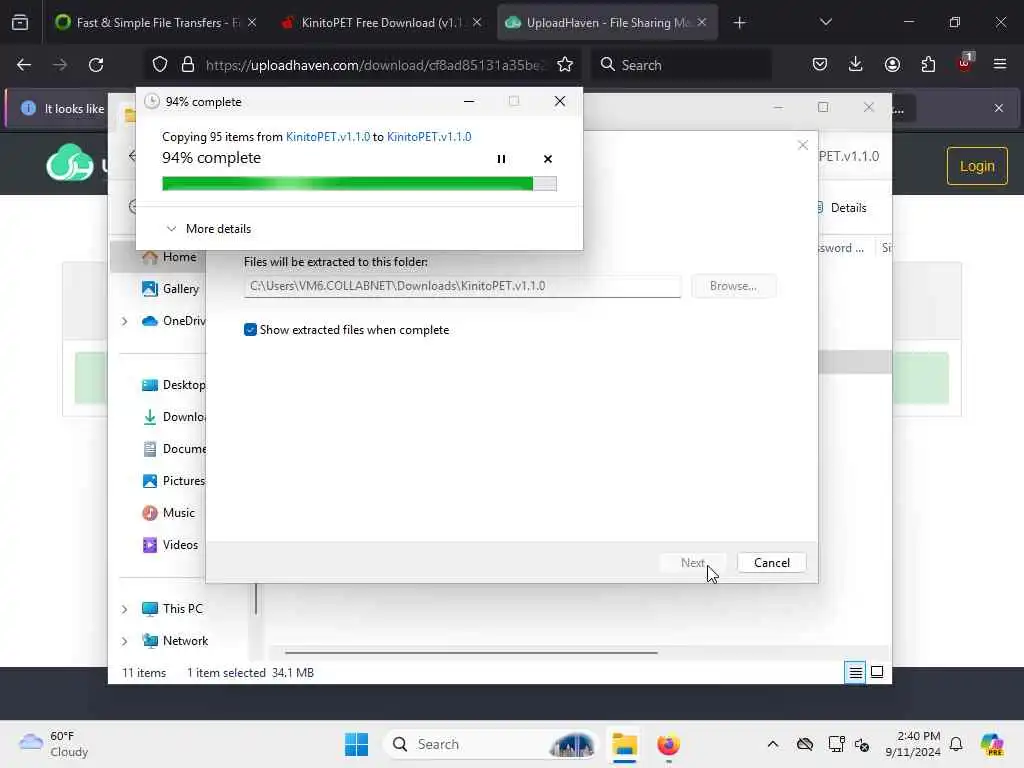Click the taskbar Search box
The image size is (1024, 768).
[490, 744]
